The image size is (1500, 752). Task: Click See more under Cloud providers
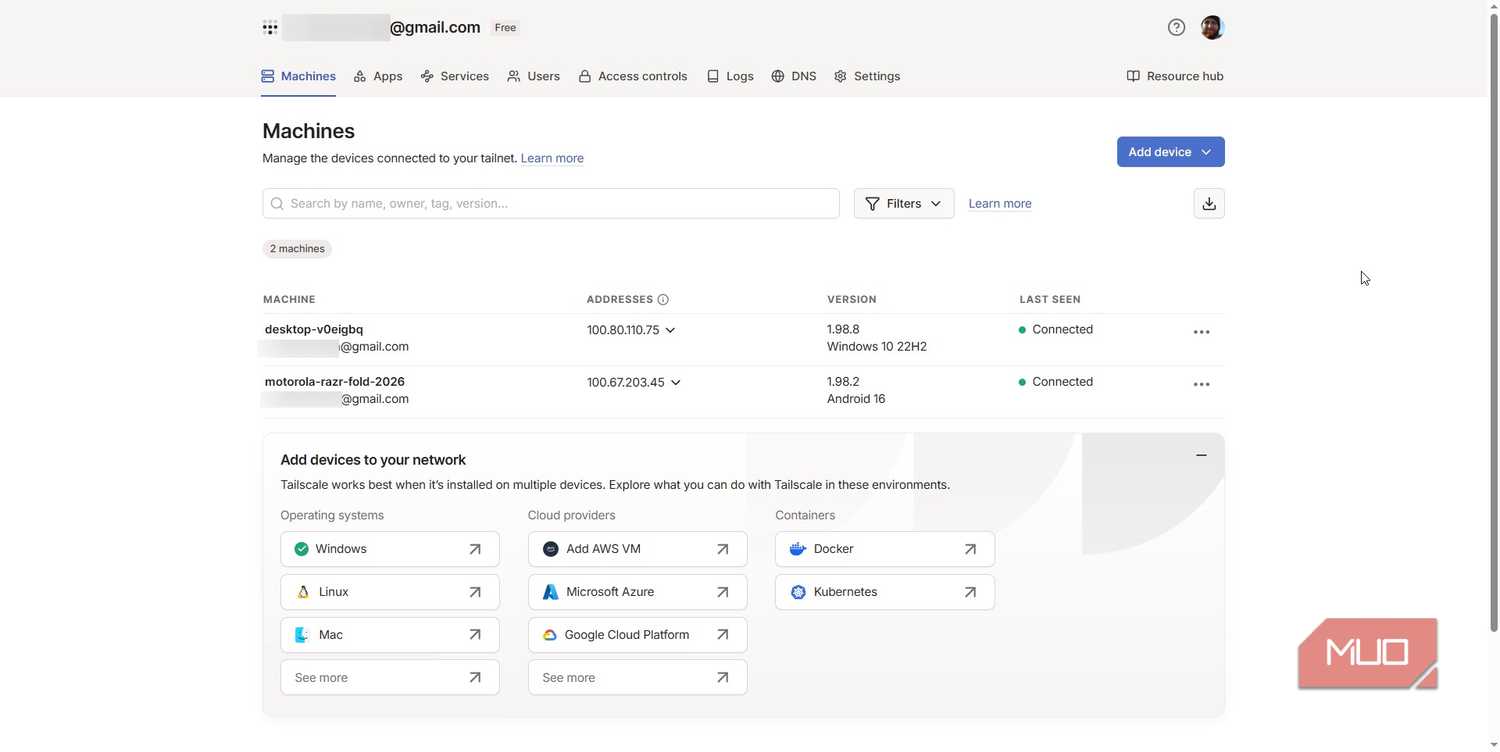[638, 678]
